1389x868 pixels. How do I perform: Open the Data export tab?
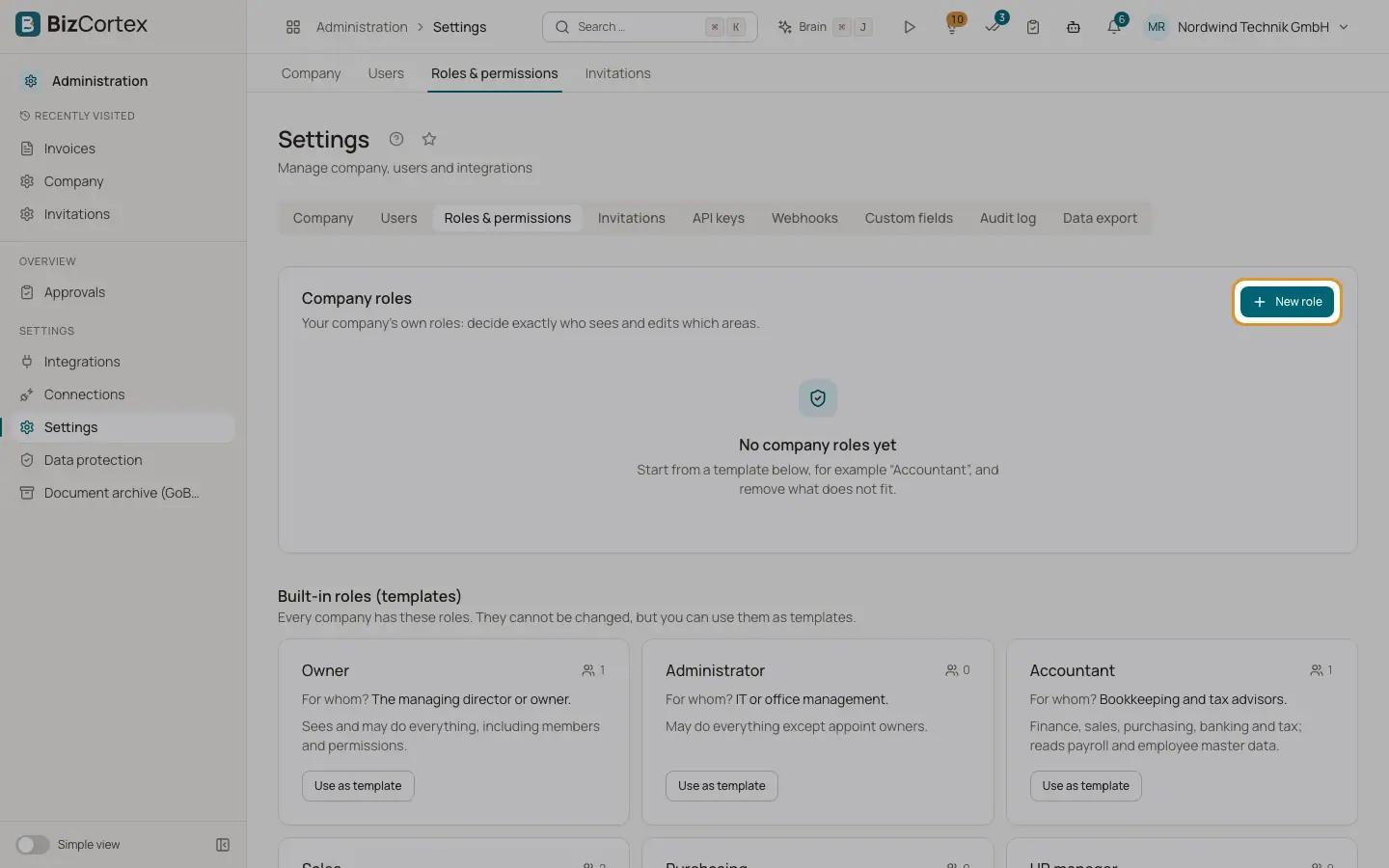[x=1100, y=218]
